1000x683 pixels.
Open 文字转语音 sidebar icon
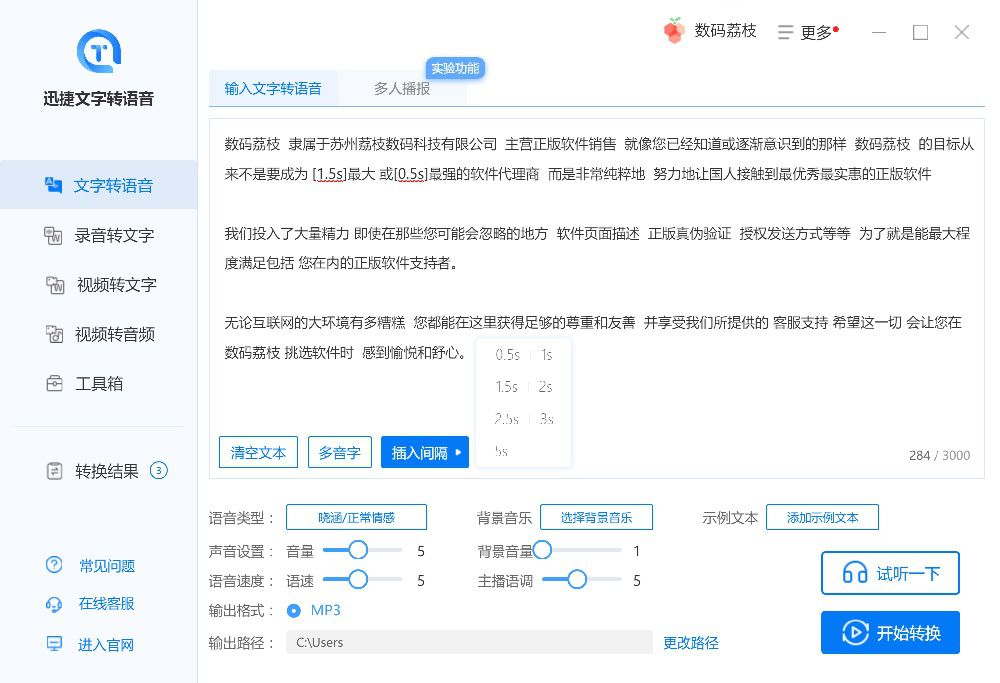click(x=54, y=186)
